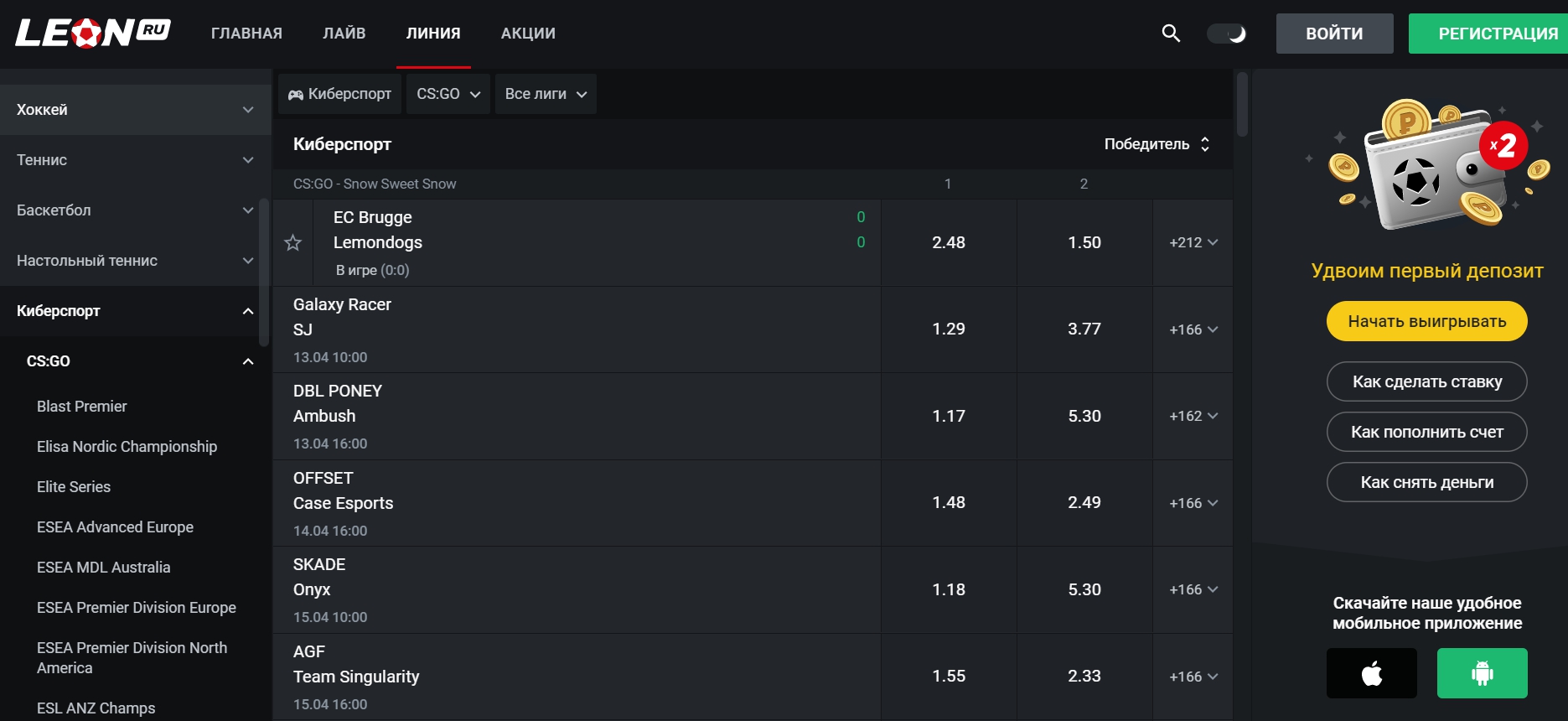Screen dimensions: 1568x721
Task: Open ESEA Premier Division North America
Action: click(x=132, y=658)
